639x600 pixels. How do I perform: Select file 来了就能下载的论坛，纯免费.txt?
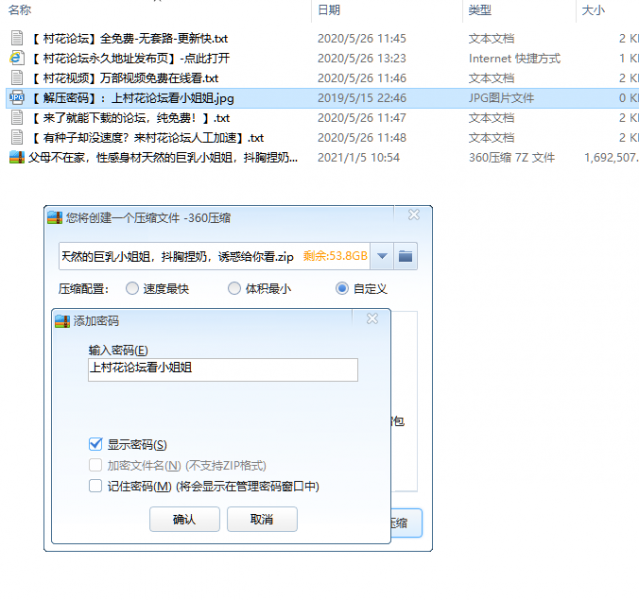point(131,118)
